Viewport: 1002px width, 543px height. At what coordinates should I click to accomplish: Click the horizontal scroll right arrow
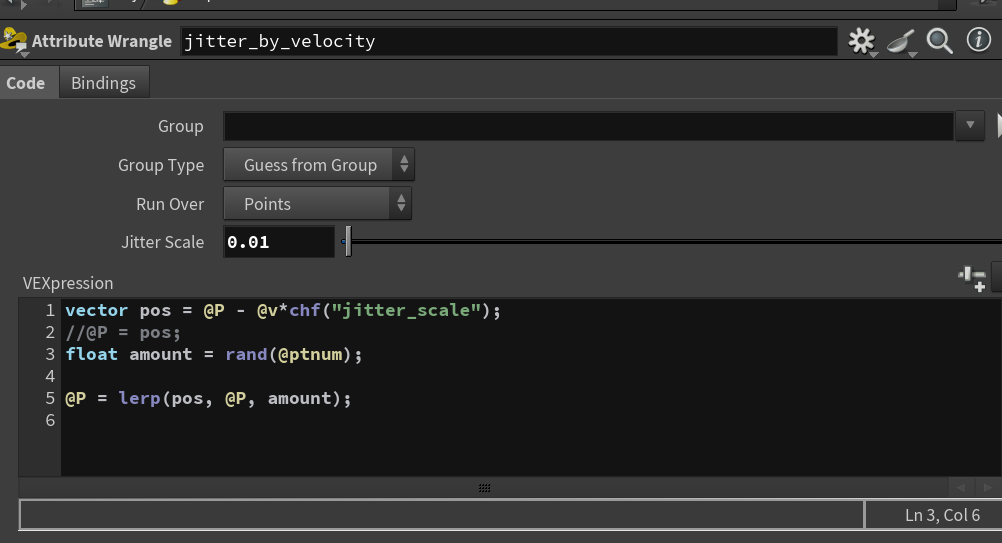pyautogui.click(x=987, y=488)
